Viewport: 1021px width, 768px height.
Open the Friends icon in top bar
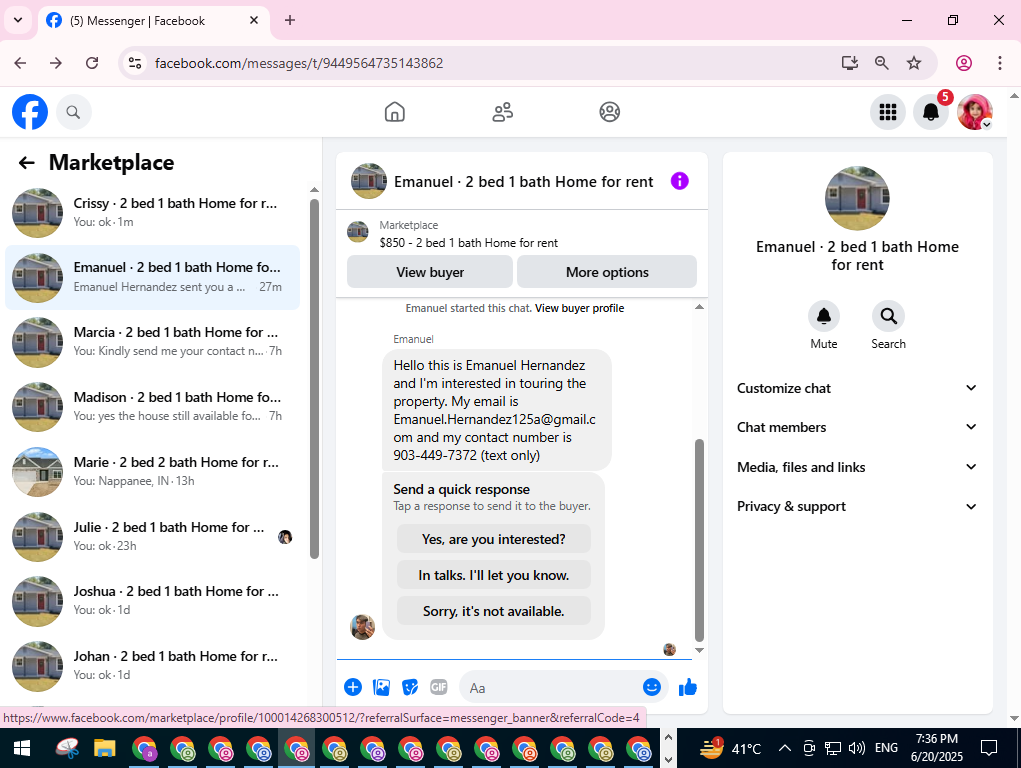502,112
